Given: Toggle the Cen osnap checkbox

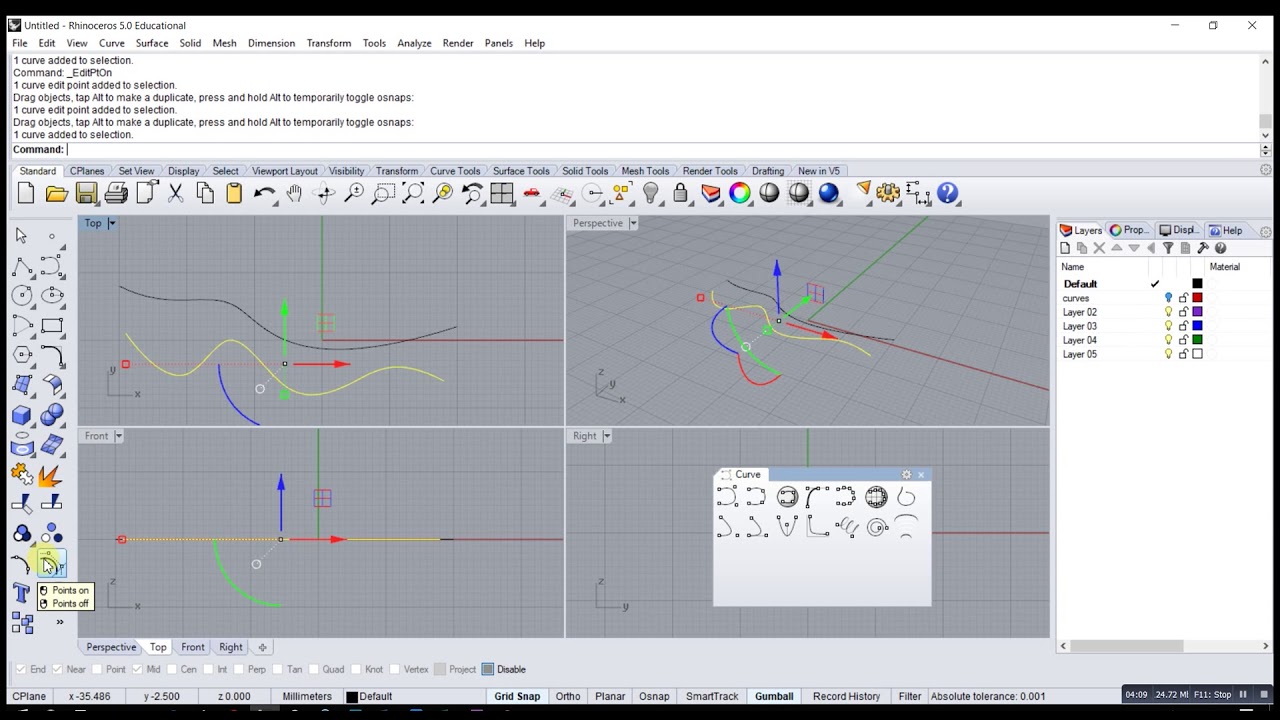Looking at the screenshot, I should (172, 669).
